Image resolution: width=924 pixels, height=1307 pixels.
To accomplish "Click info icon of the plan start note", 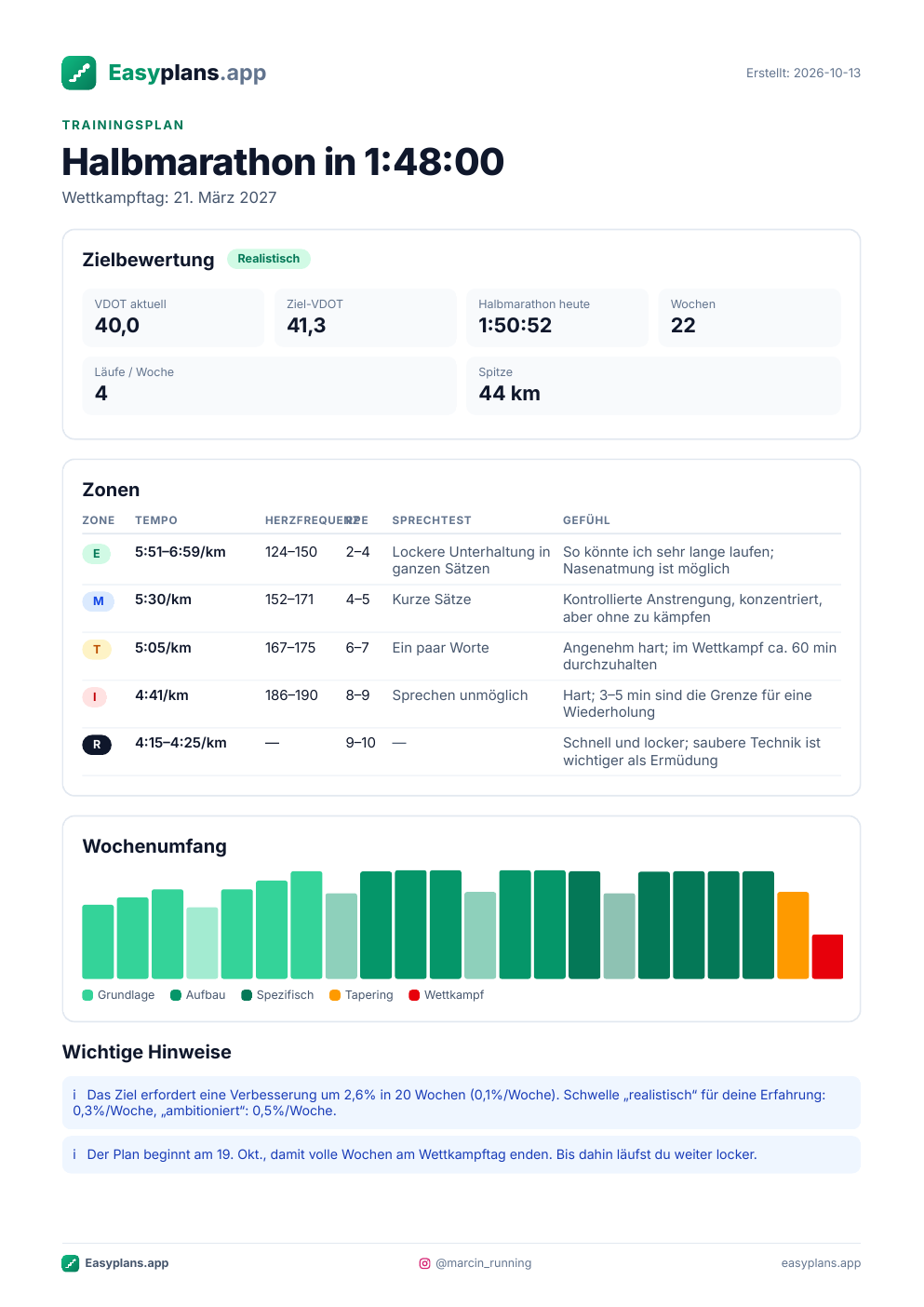I will pos(74,1154).
